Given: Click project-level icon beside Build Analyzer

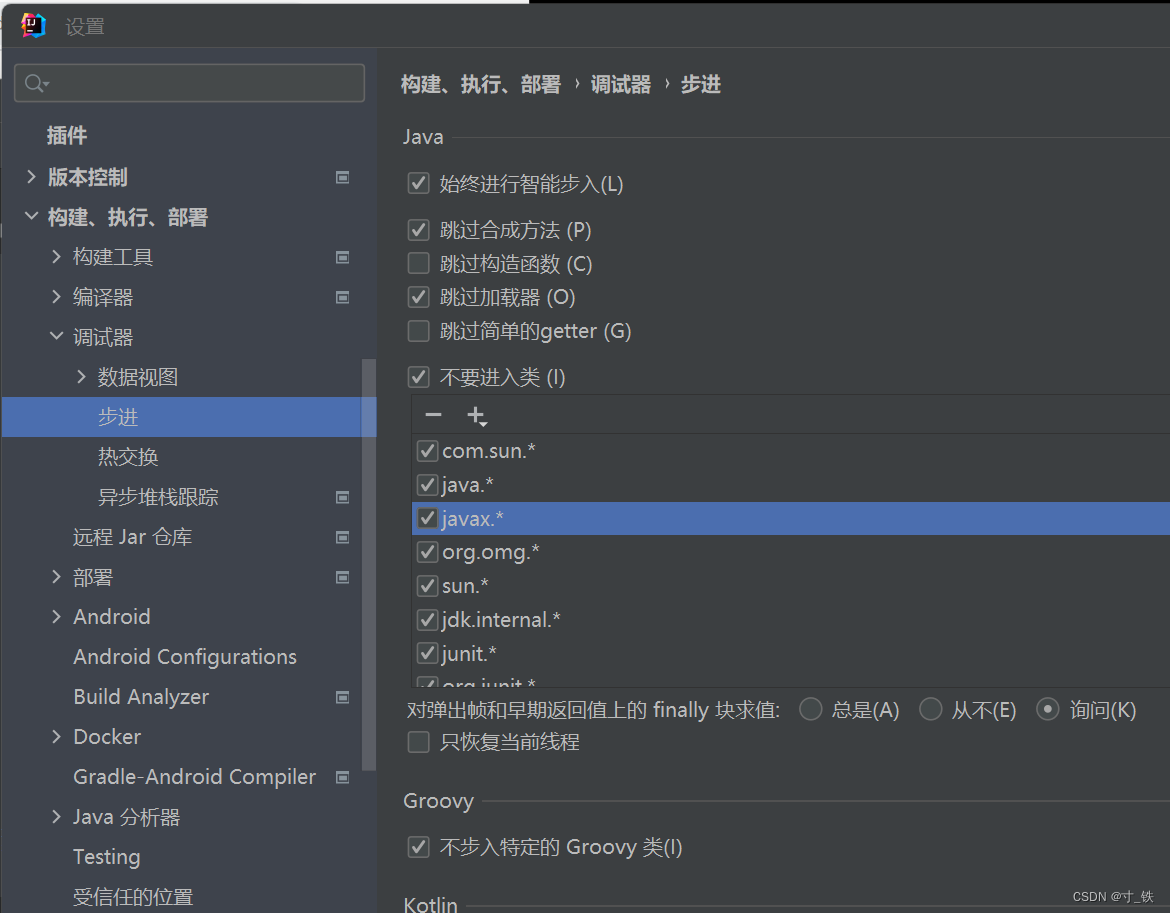Looking at the screenshot, I should pyautogui.click(x=342, y=697).
